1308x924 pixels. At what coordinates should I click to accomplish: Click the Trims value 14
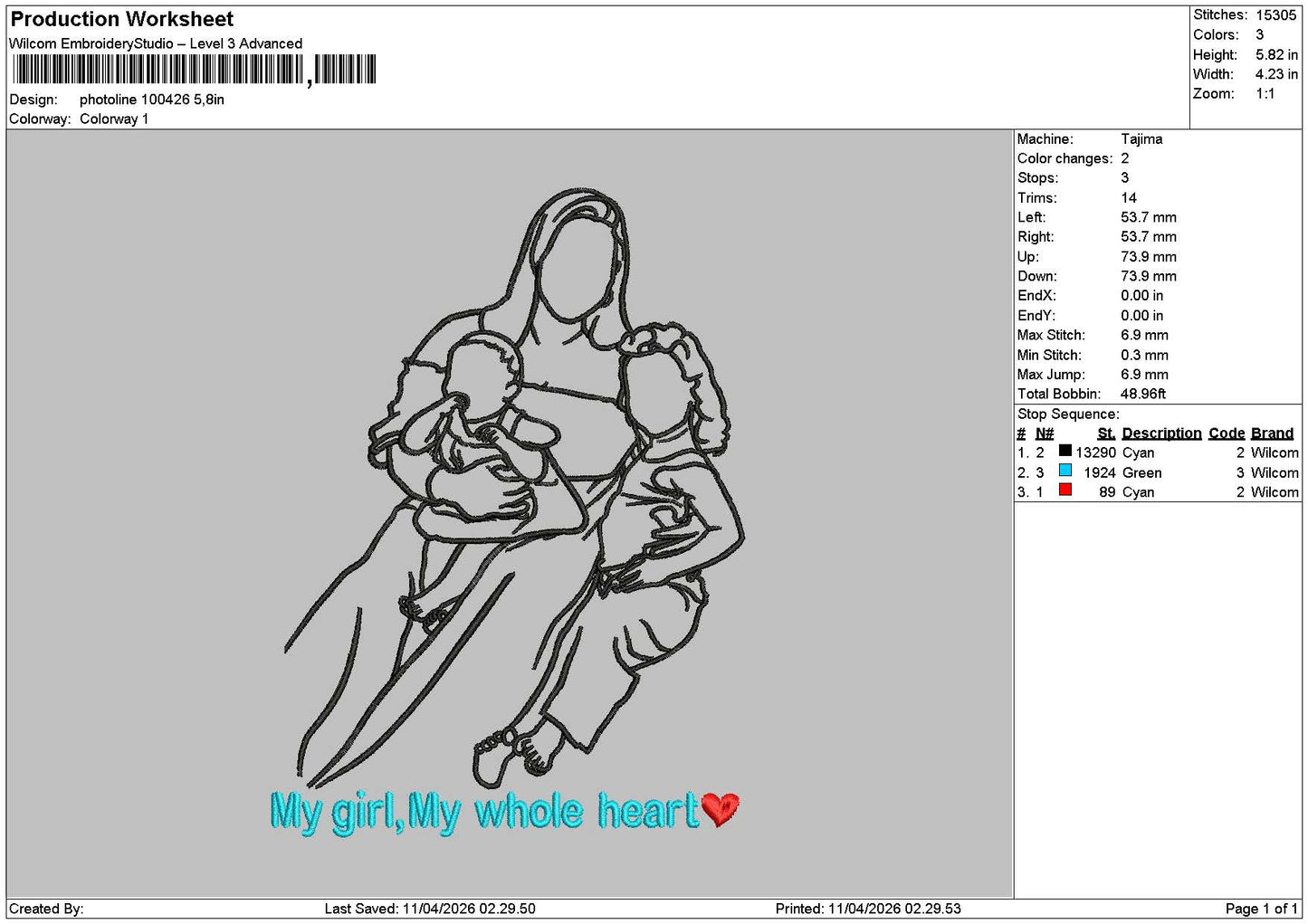1129,198
